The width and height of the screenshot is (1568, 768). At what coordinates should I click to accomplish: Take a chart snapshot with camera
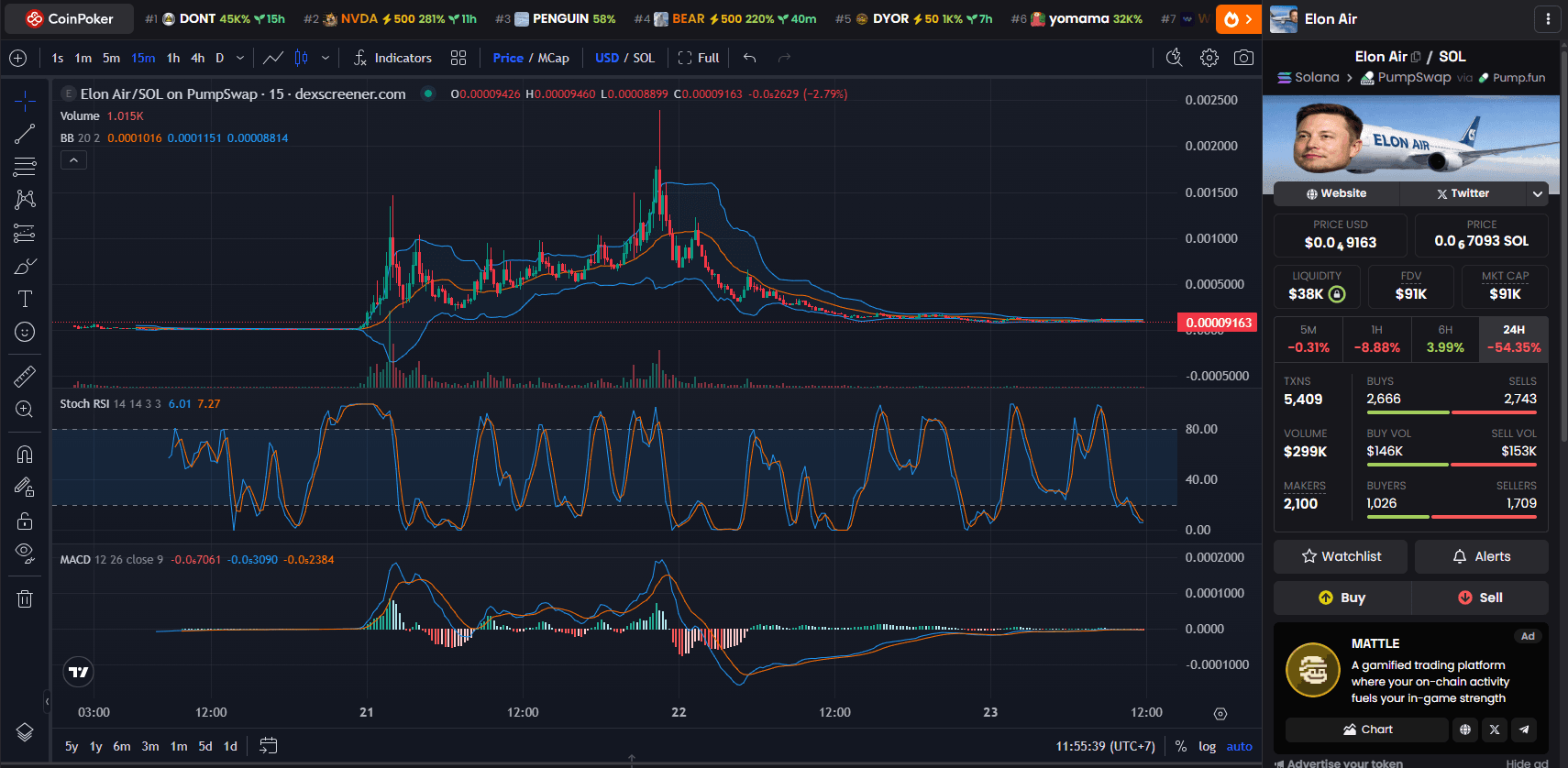1243,58
